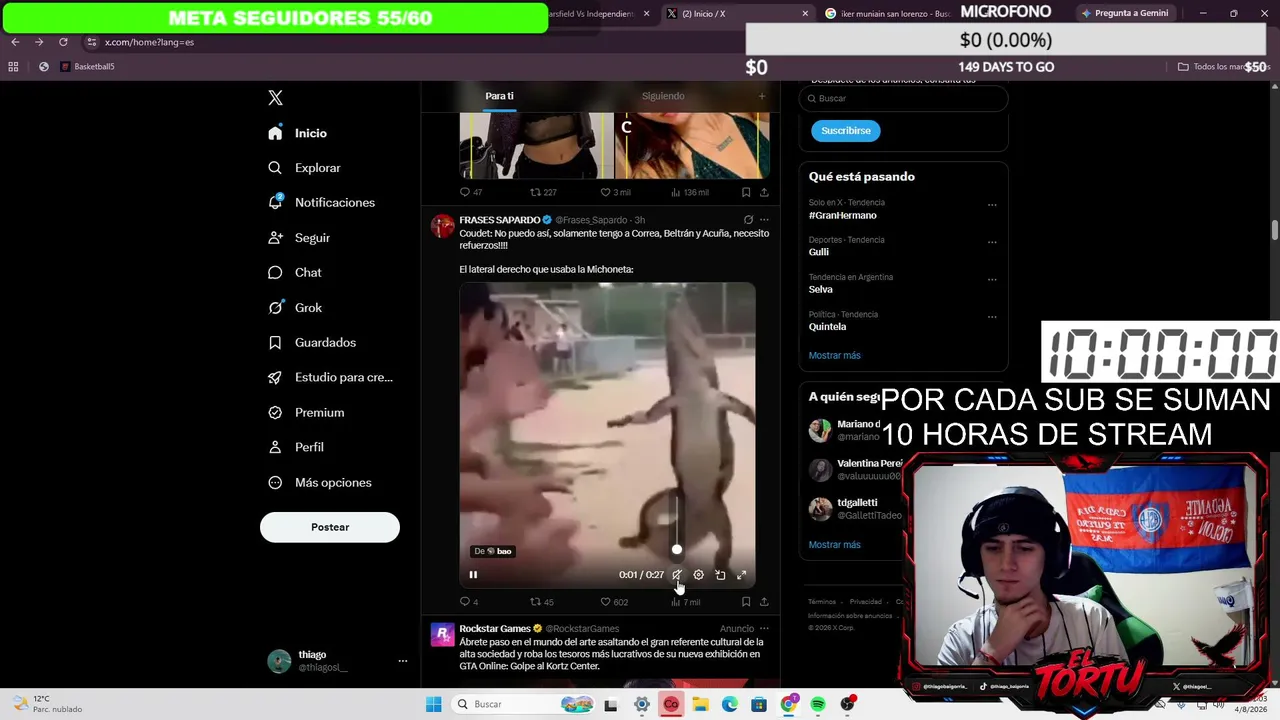
Task: Open Spotify from the taskbar
Action: pyautogui.click(x=818, y=705)
